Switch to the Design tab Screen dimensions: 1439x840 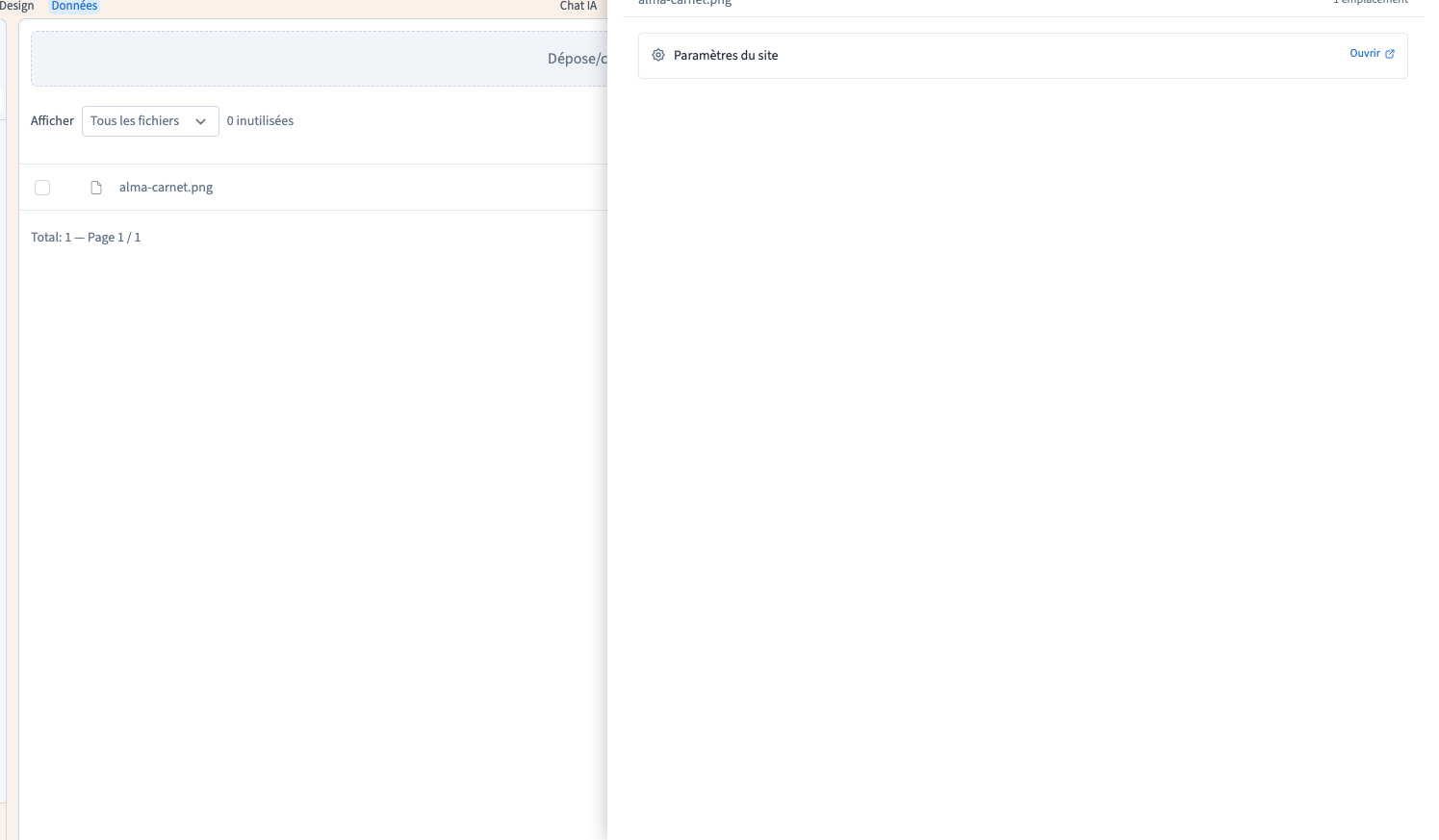point(16,6)
